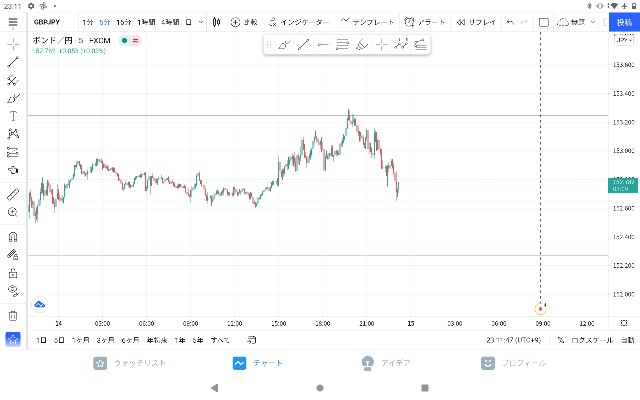Switch to 5分 interval
The image size is (640, 400).
105,22
